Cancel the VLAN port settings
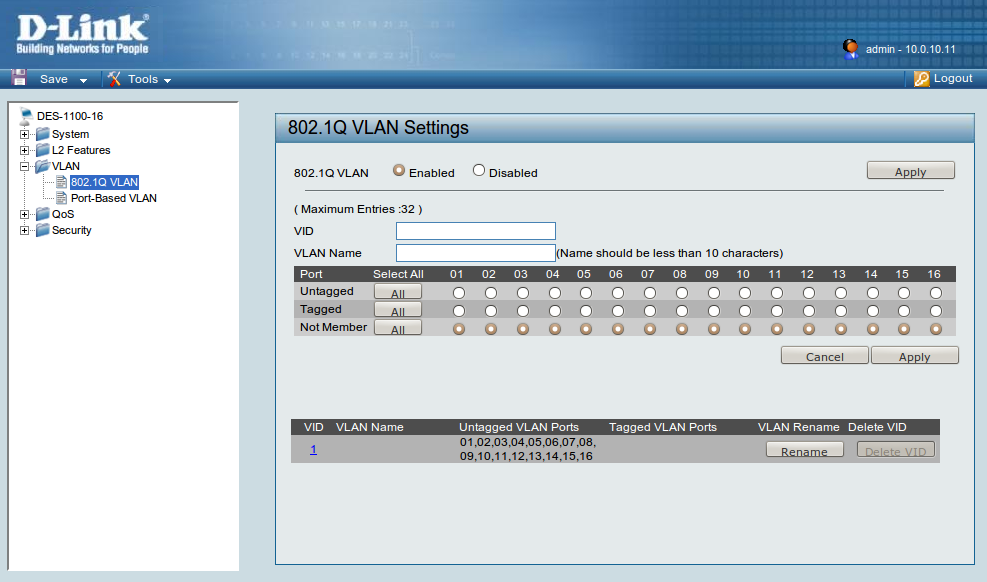 [825, 355]
